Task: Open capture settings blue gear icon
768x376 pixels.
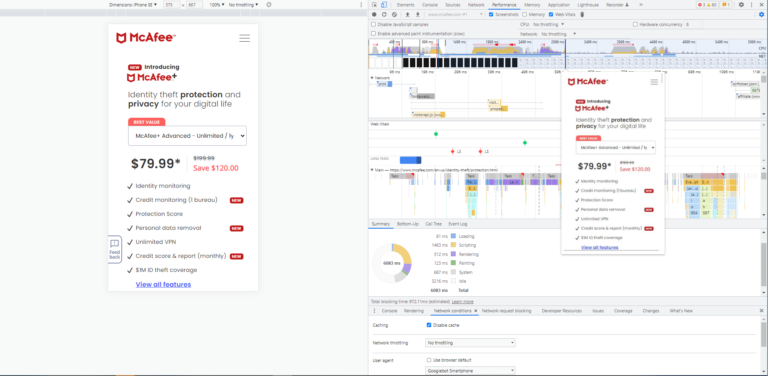Action: pyautogui.click(x=761, y=14)
